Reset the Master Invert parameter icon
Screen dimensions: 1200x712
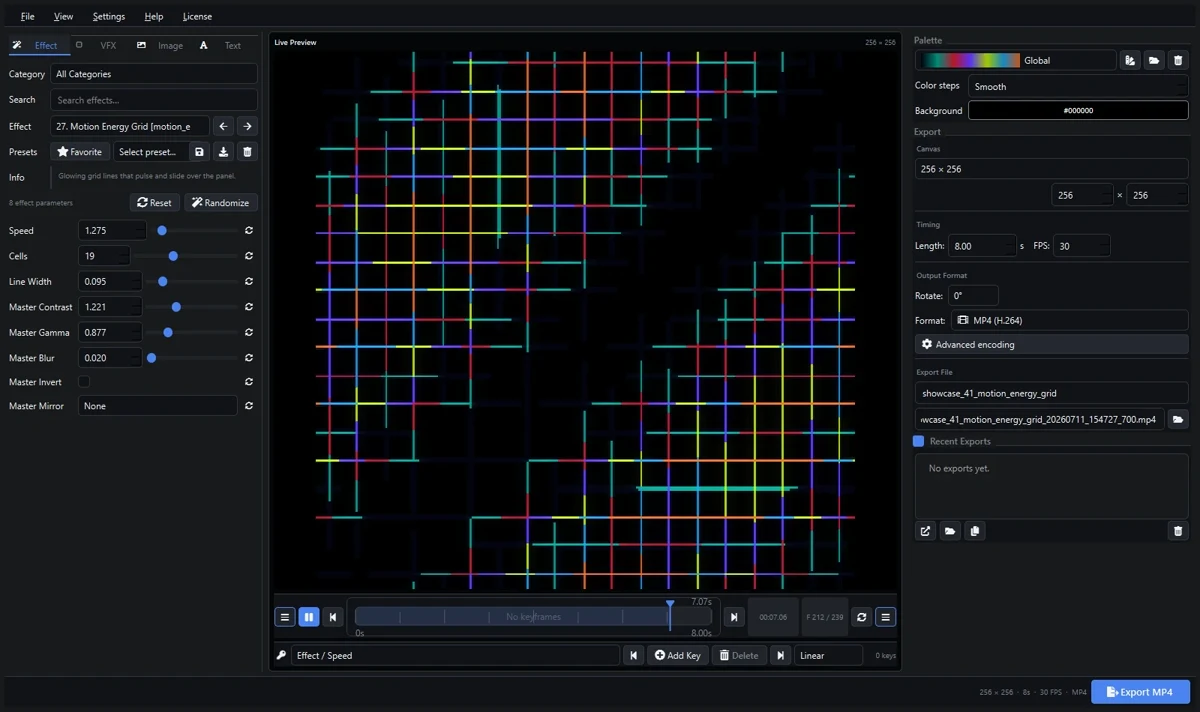(249, 382)
